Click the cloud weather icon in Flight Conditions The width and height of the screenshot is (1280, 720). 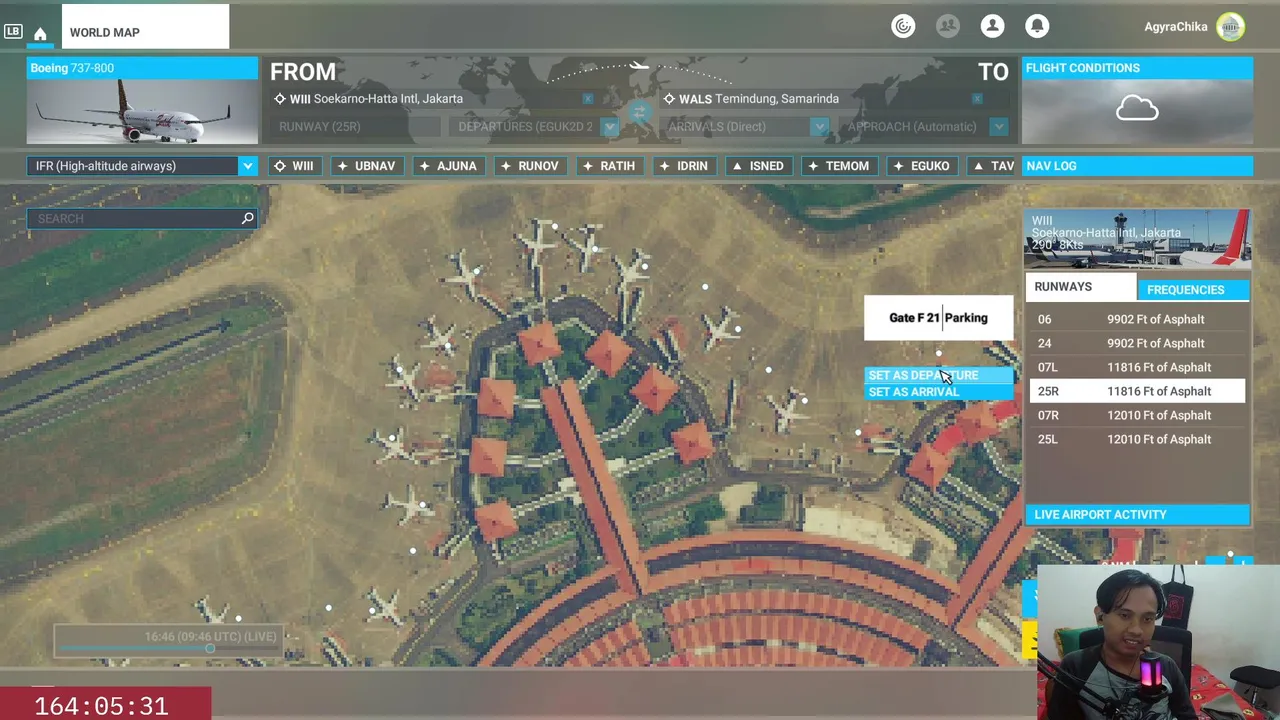pos(1137,108)
